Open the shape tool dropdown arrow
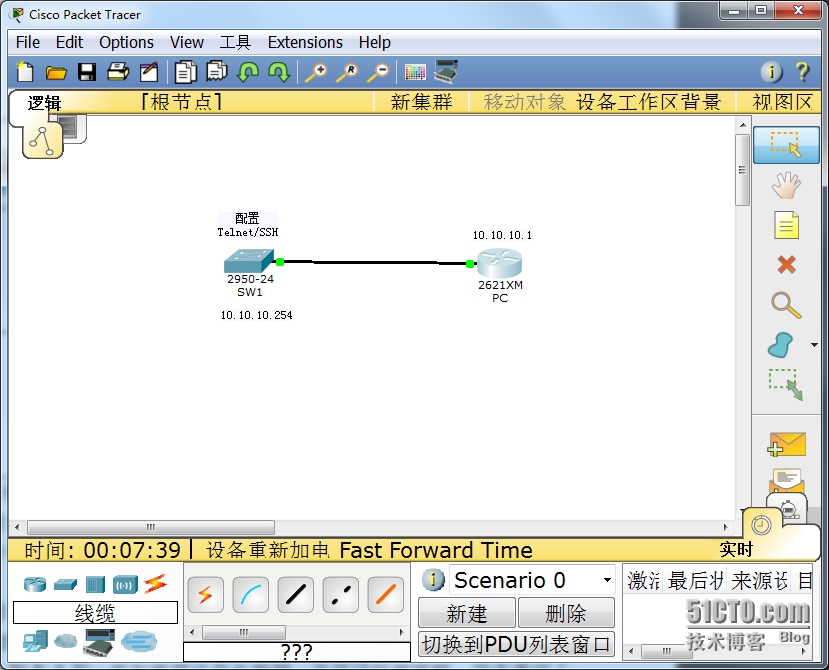829x670 pixels. 814,345
